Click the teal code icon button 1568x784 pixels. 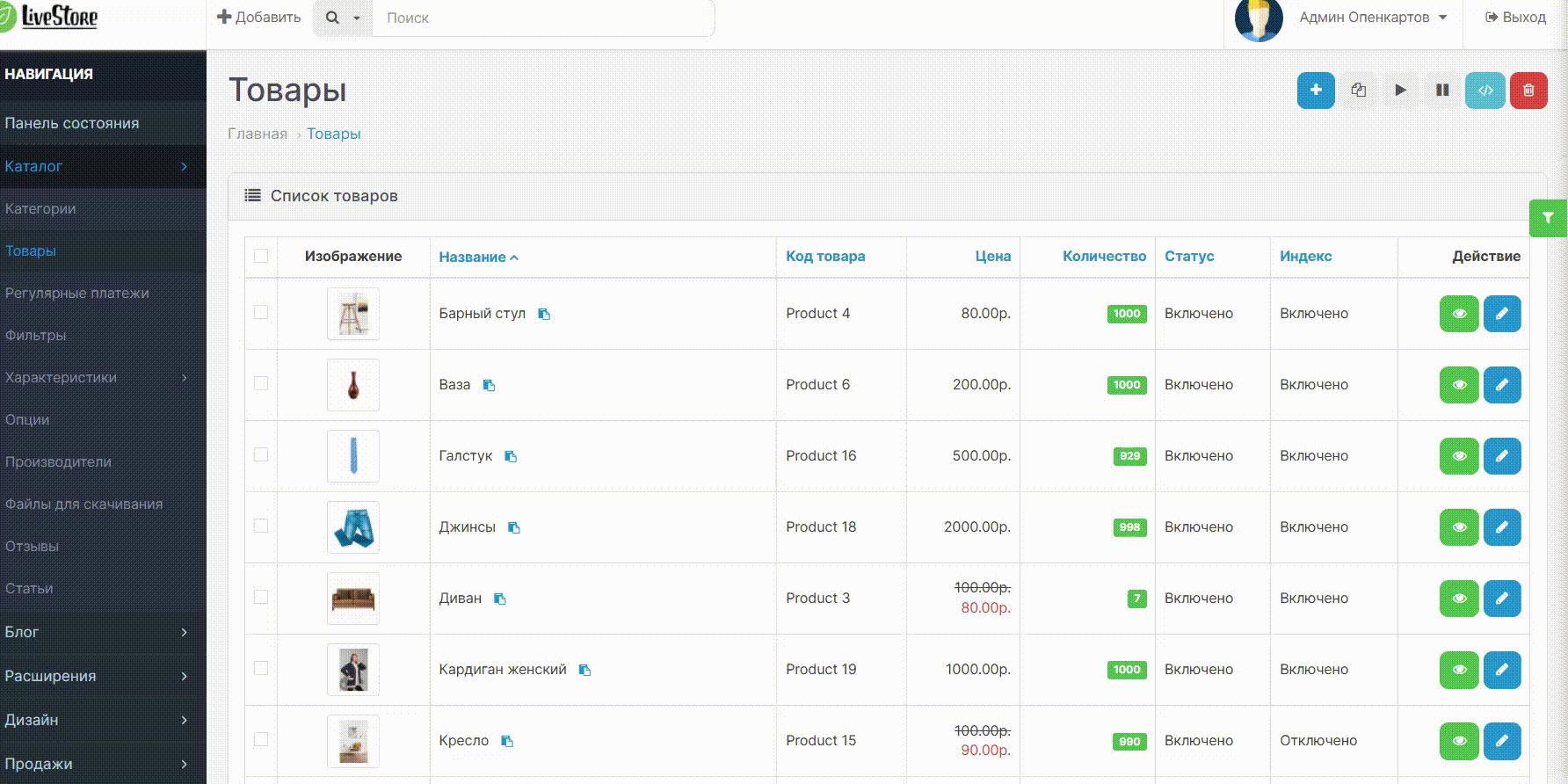(1485, 91)
